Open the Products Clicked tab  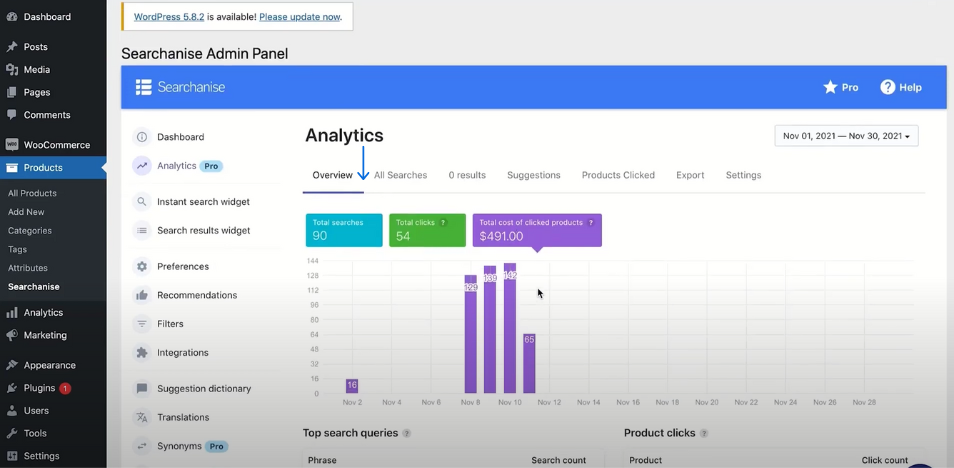(x=618, y=175)
